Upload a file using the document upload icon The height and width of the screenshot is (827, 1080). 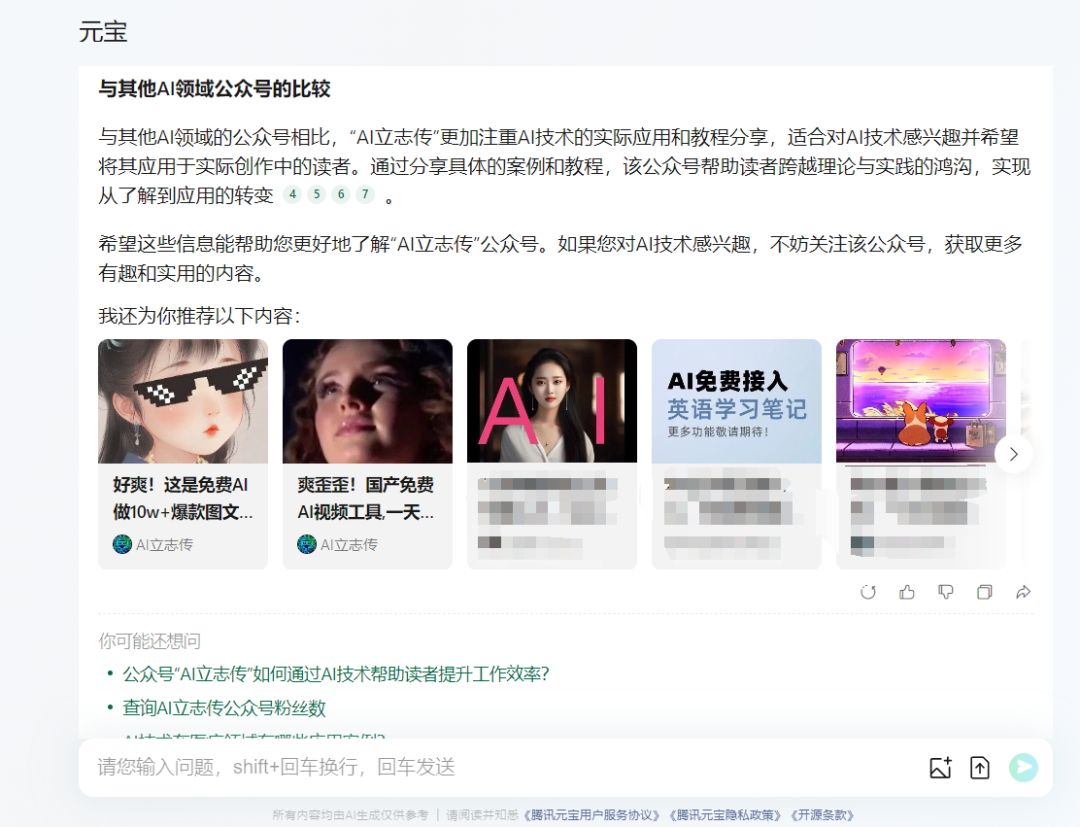[979, 767]
